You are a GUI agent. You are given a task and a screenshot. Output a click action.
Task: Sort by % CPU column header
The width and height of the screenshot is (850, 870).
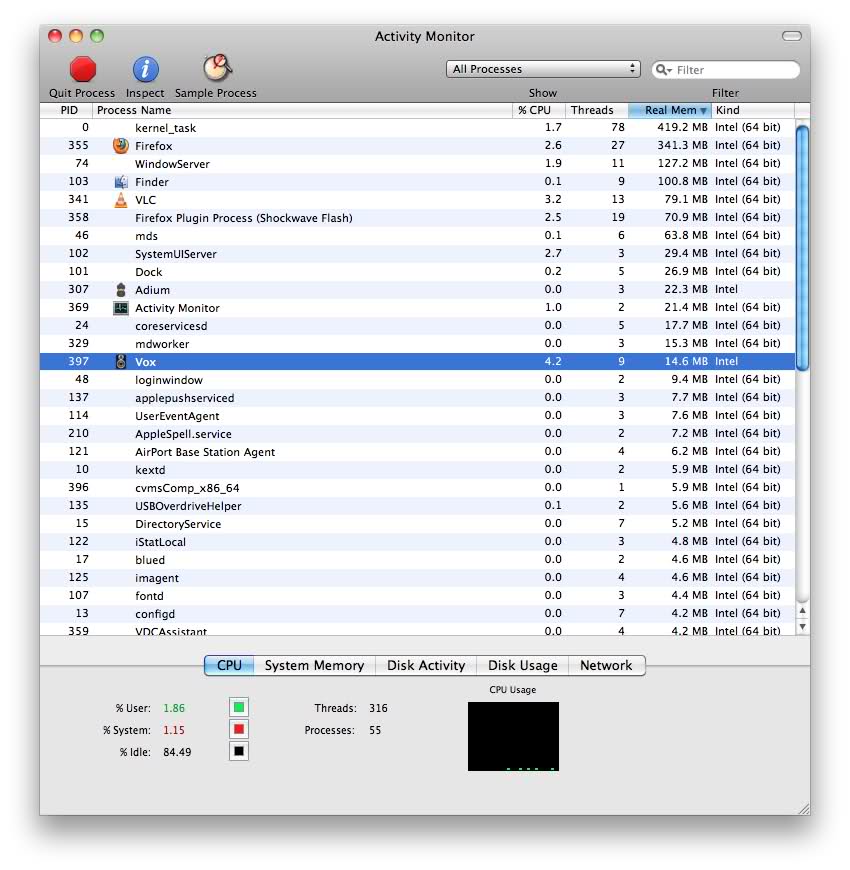538,110
